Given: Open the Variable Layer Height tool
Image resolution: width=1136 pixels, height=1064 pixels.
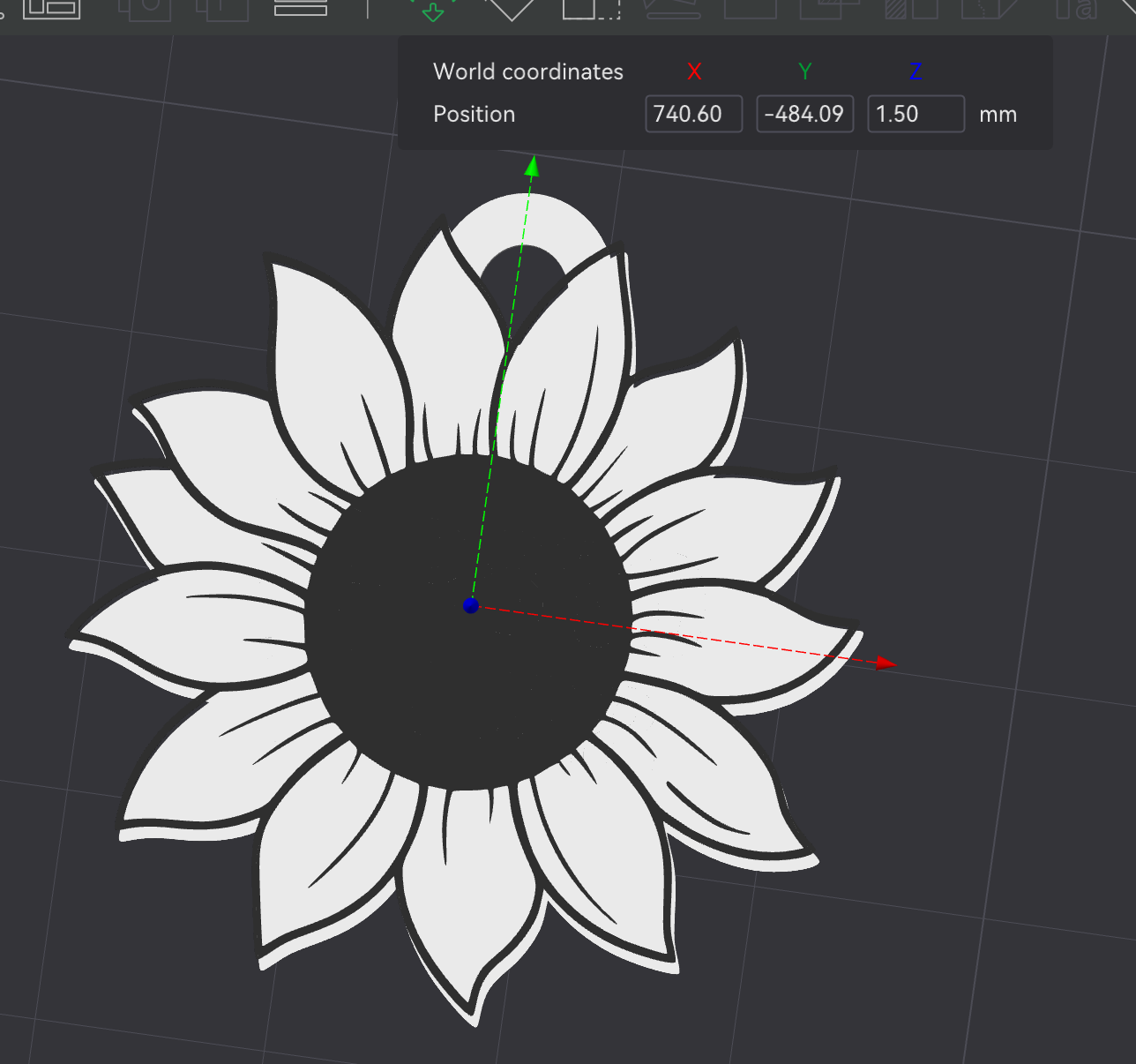Looking at the screenshot, I should pyautogui.click(x=301, y=8).
